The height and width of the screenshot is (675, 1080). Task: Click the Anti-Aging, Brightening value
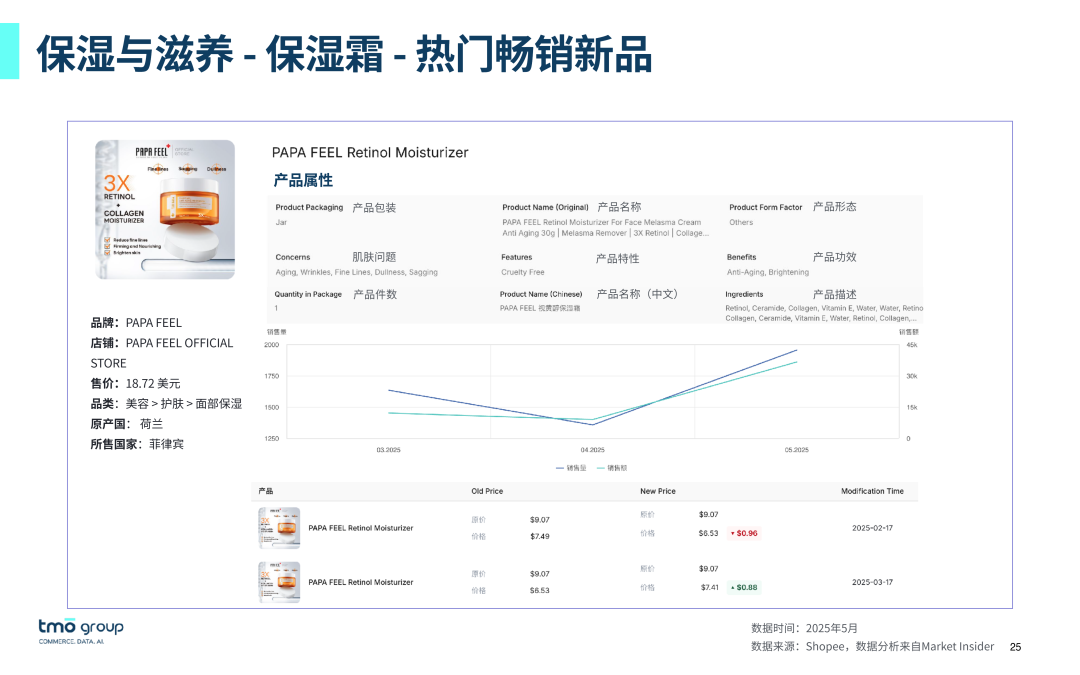pyautogui.click(x=768, y=273)
